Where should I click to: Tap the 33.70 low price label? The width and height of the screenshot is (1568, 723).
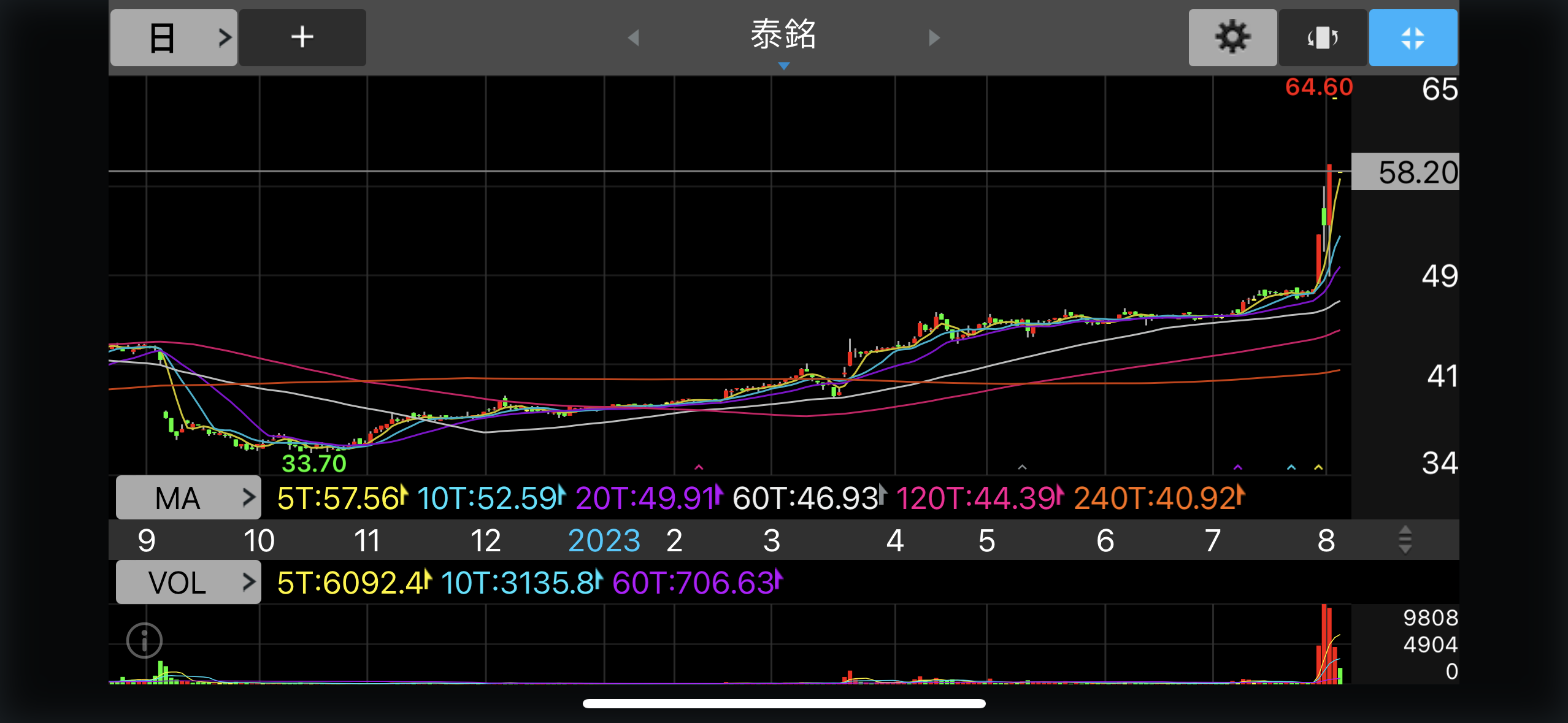tap(314, 463)
